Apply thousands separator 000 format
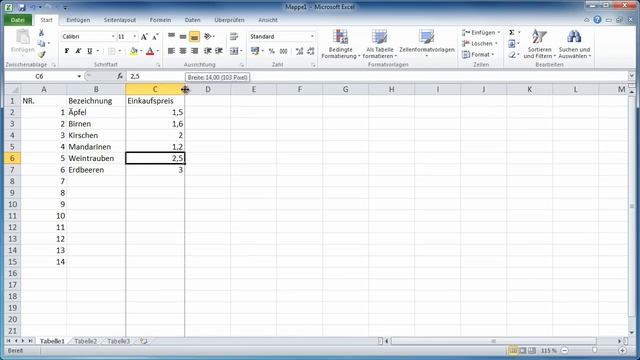The height and width of the screenshot is (360, 640). (283, 51)
